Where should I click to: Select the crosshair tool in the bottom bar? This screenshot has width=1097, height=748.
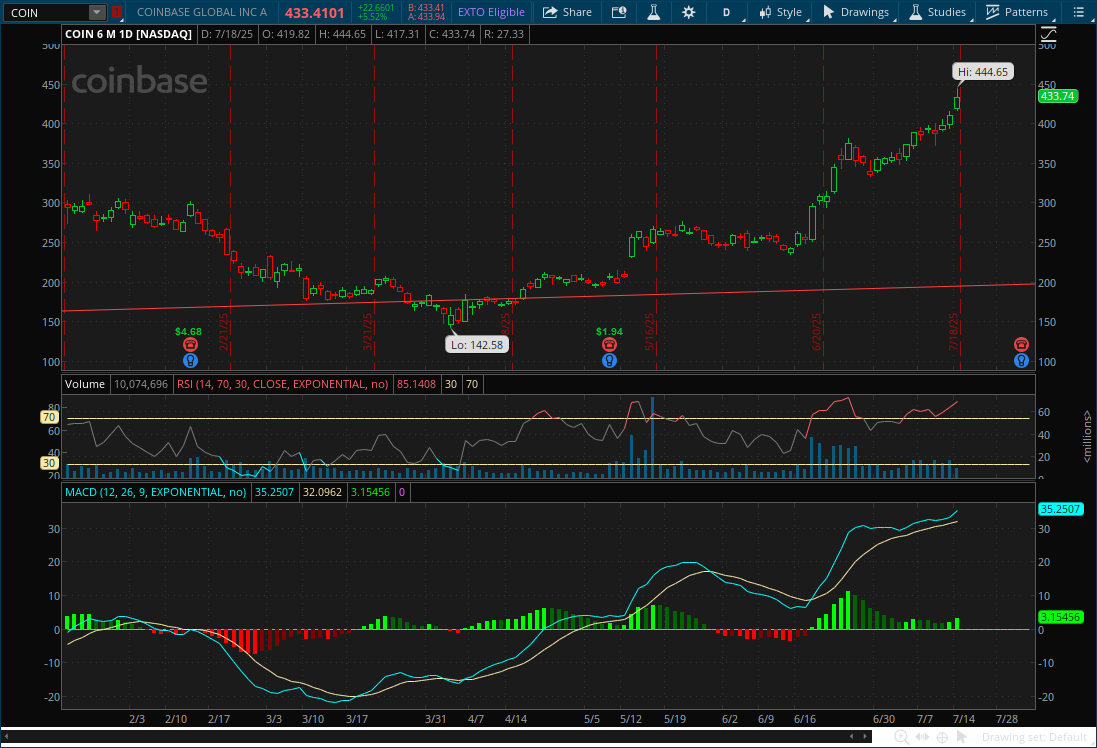pos(942,737)
